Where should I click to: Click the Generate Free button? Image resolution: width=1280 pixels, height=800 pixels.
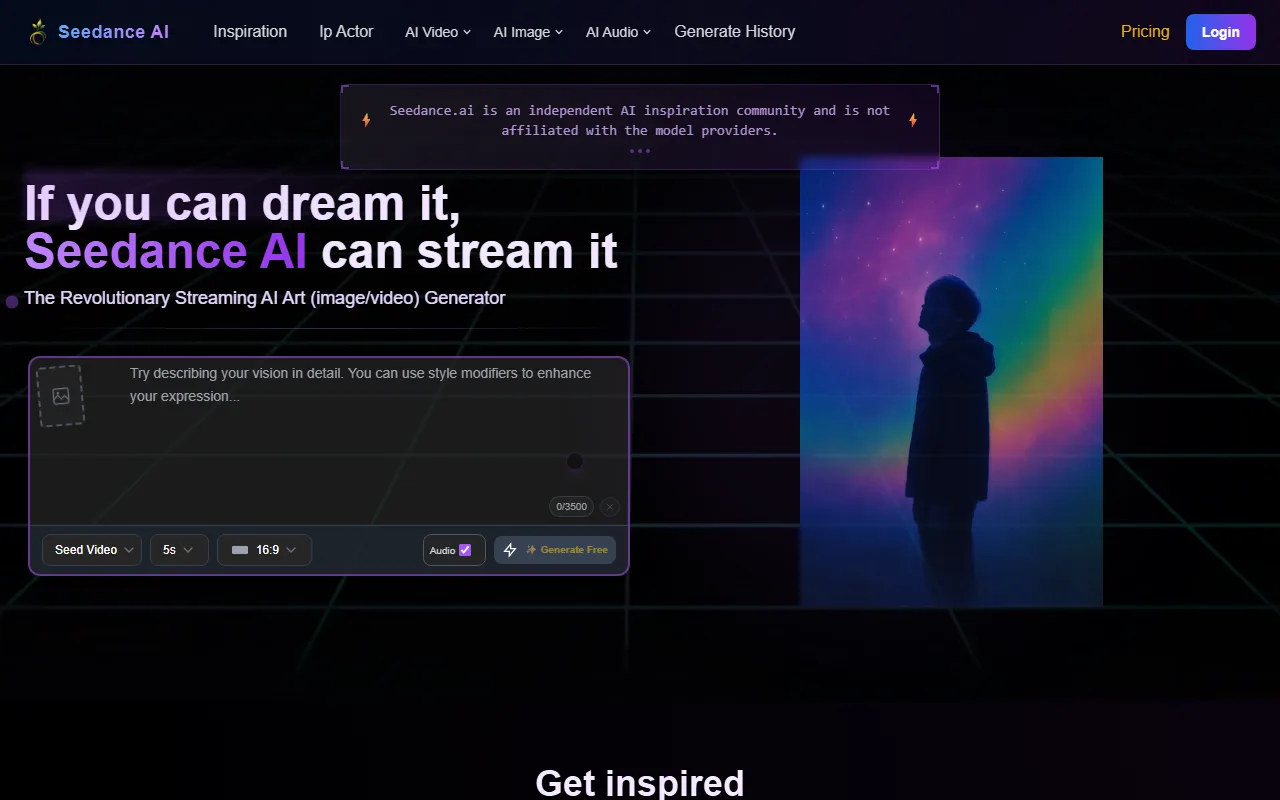pyautogui.click(x=555, y=550)
